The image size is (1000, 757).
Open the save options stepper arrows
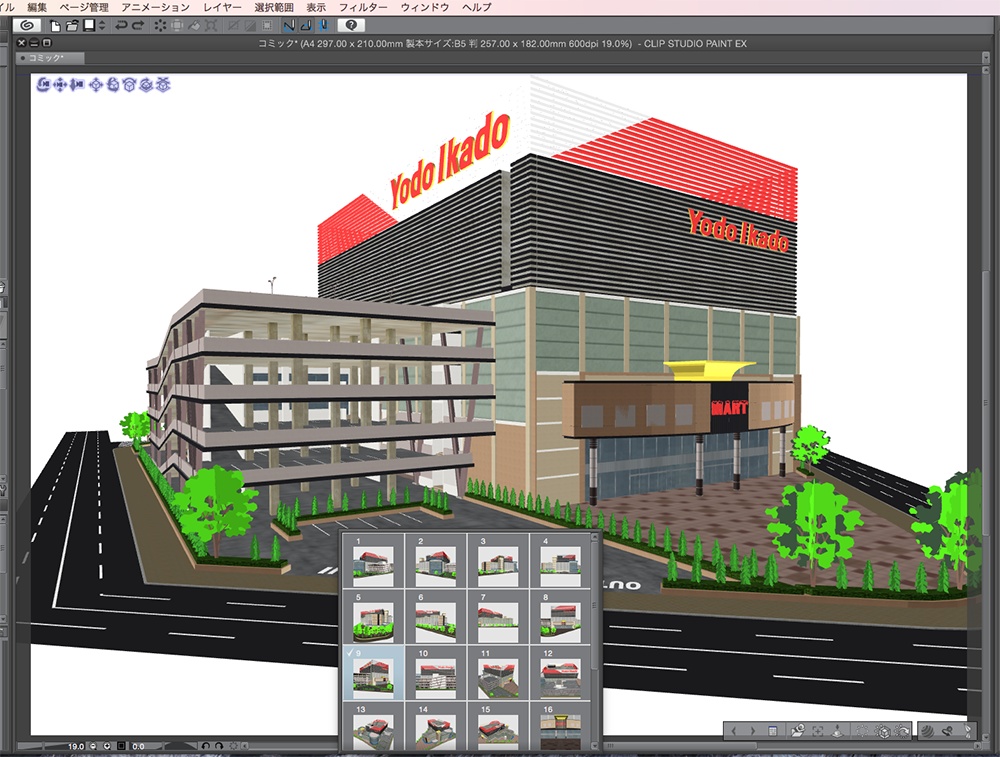pyautogui.click(x=101, y=26)
